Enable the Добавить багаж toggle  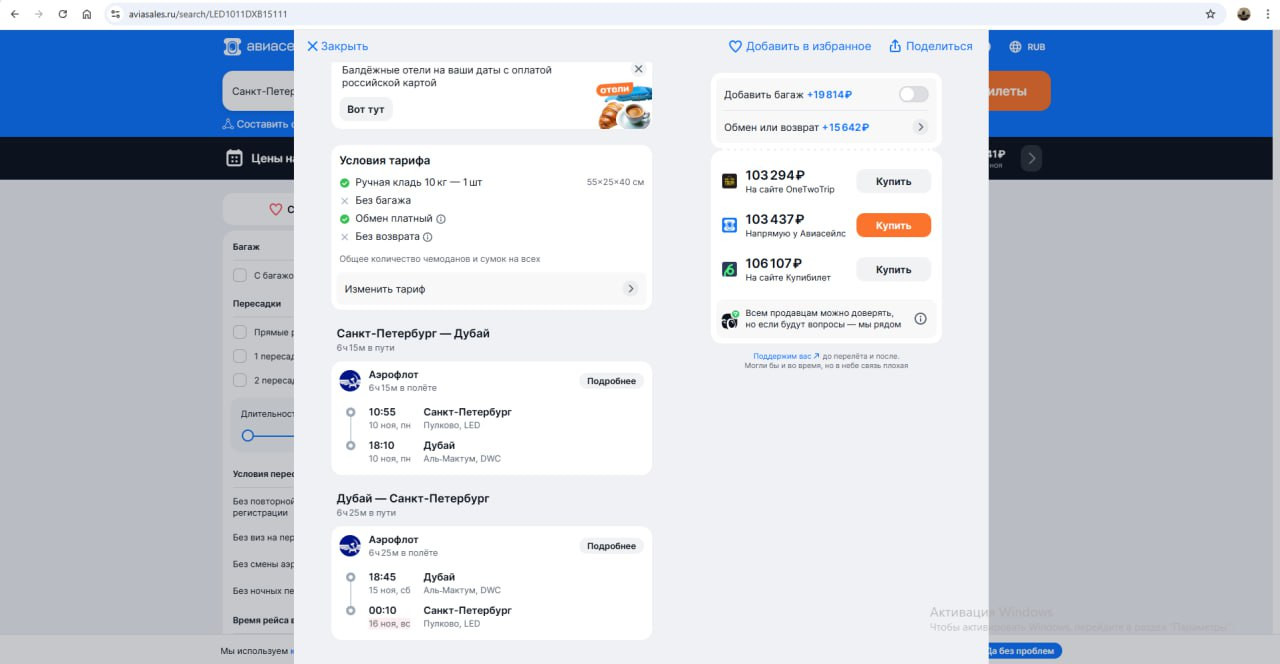pyautogui.click(x=913, y=94)
